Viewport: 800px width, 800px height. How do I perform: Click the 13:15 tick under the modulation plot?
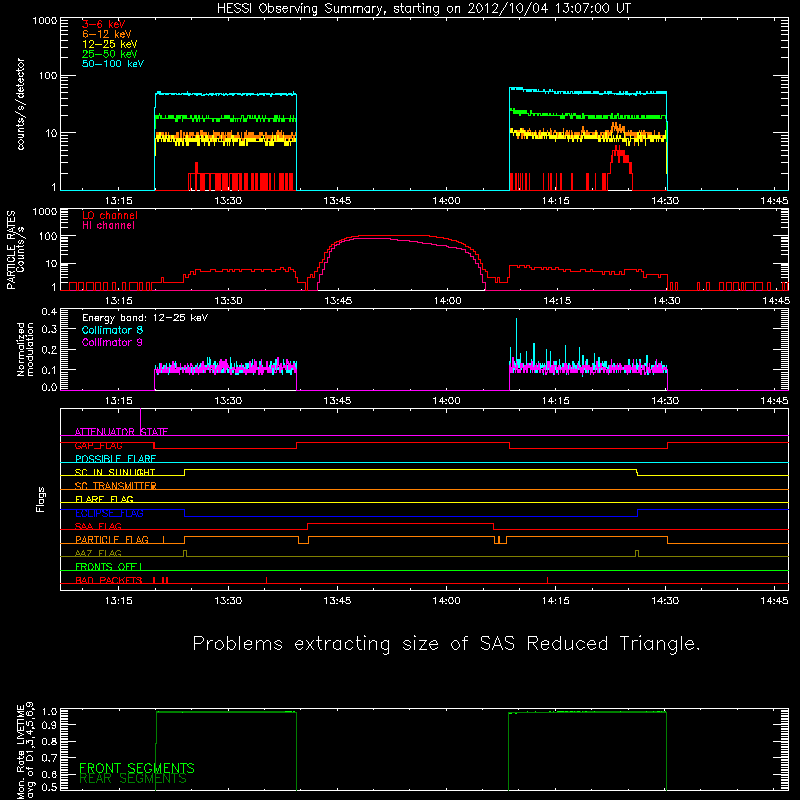(119, 401)
